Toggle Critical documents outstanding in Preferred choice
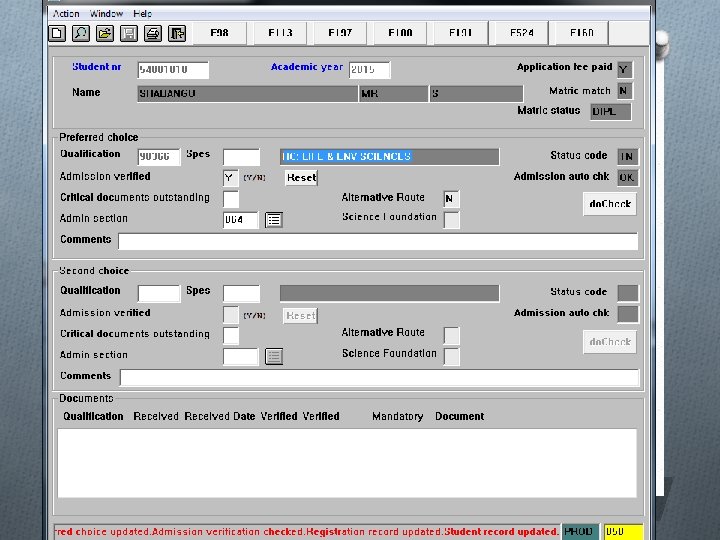The image size is (720, 540). [231, 199]
